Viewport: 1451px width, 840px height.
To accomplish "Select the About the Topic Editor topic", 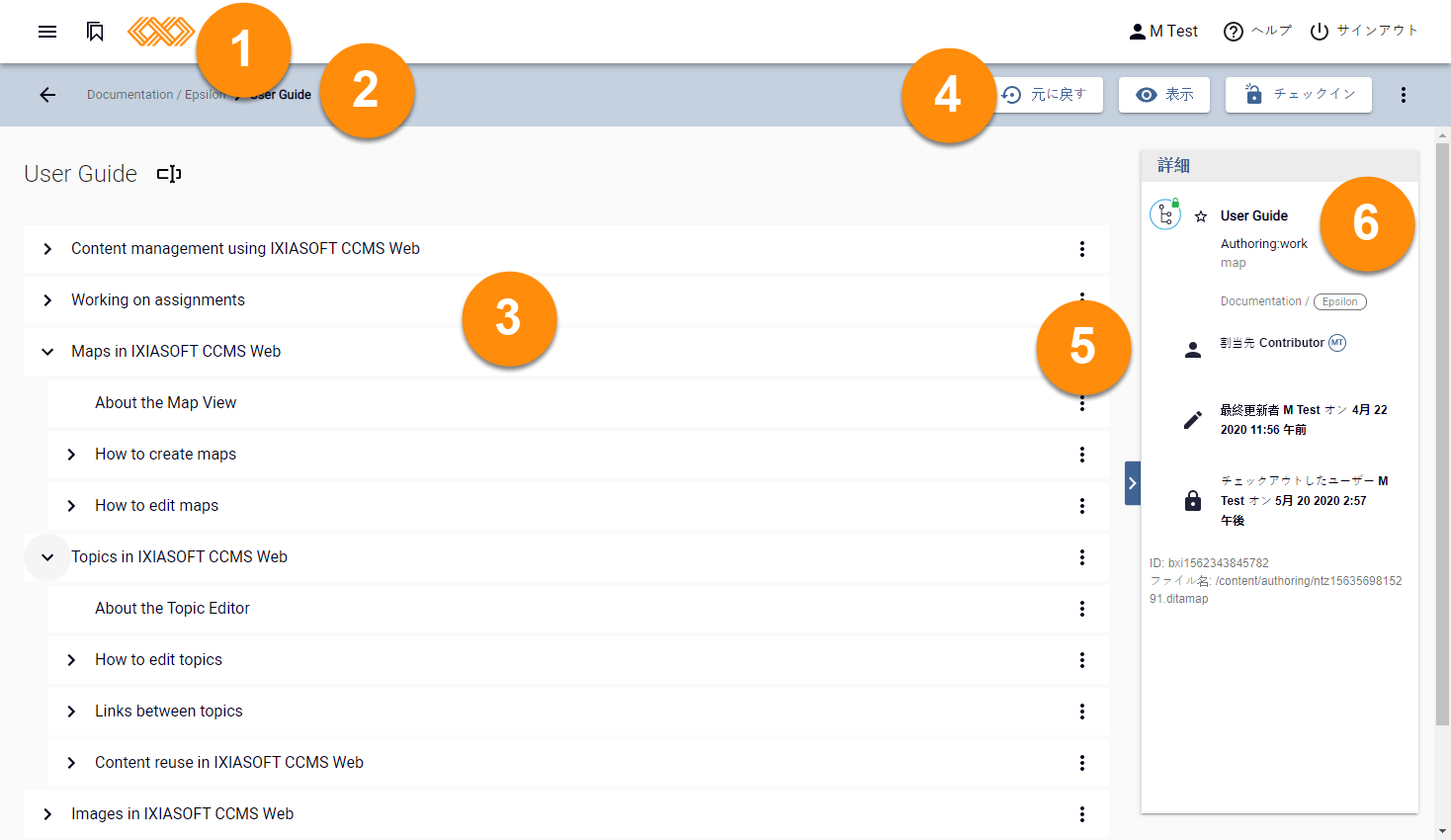I will [172, 609].
